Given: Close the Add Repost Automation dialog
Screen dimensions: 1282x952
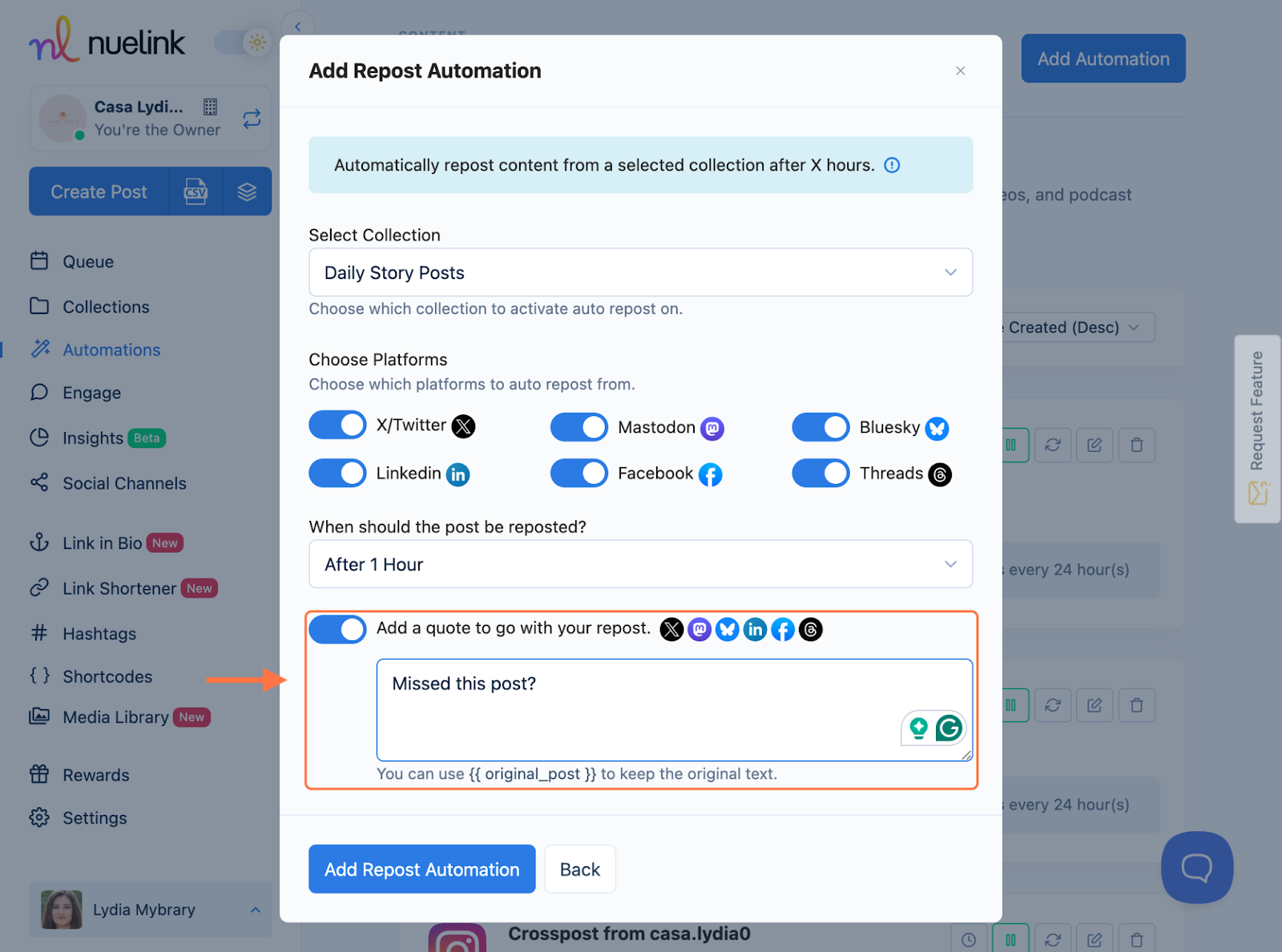Looking at the screenshot, I should pyautogui.click(x=960, y=71).
